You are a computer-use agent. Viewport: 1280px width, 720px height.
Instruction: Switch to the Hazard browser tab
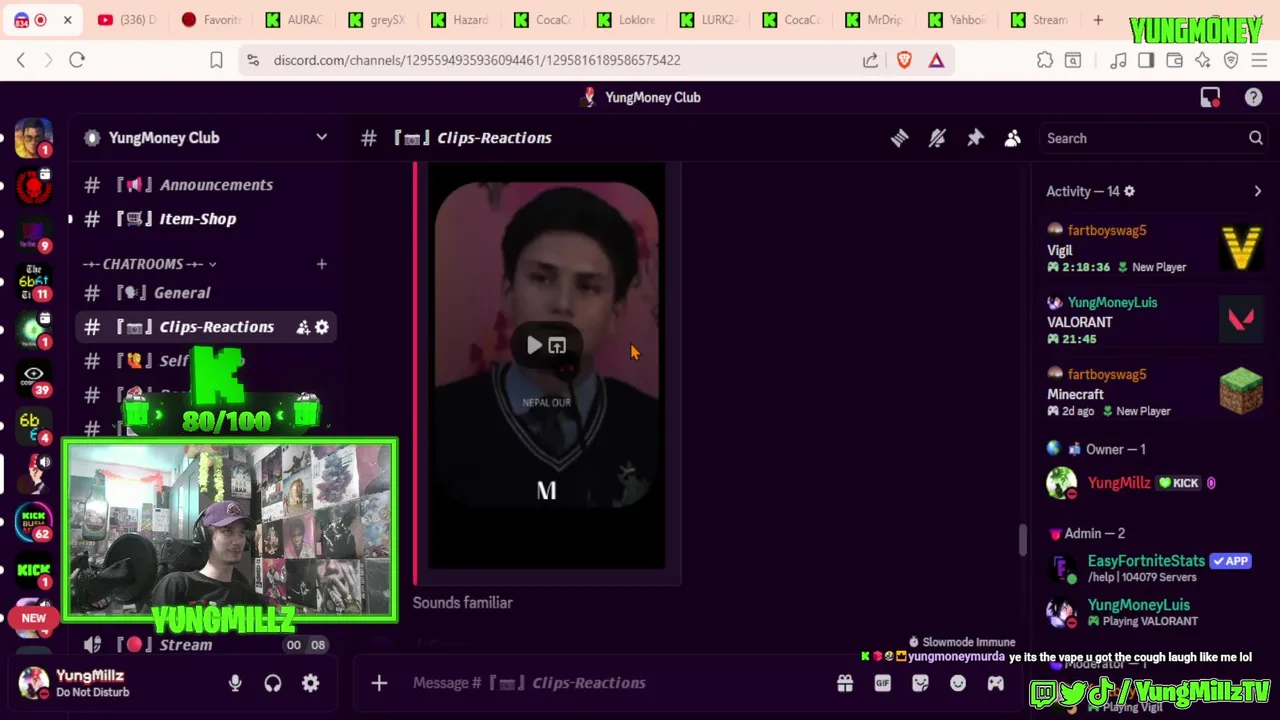tap(461, 20)
